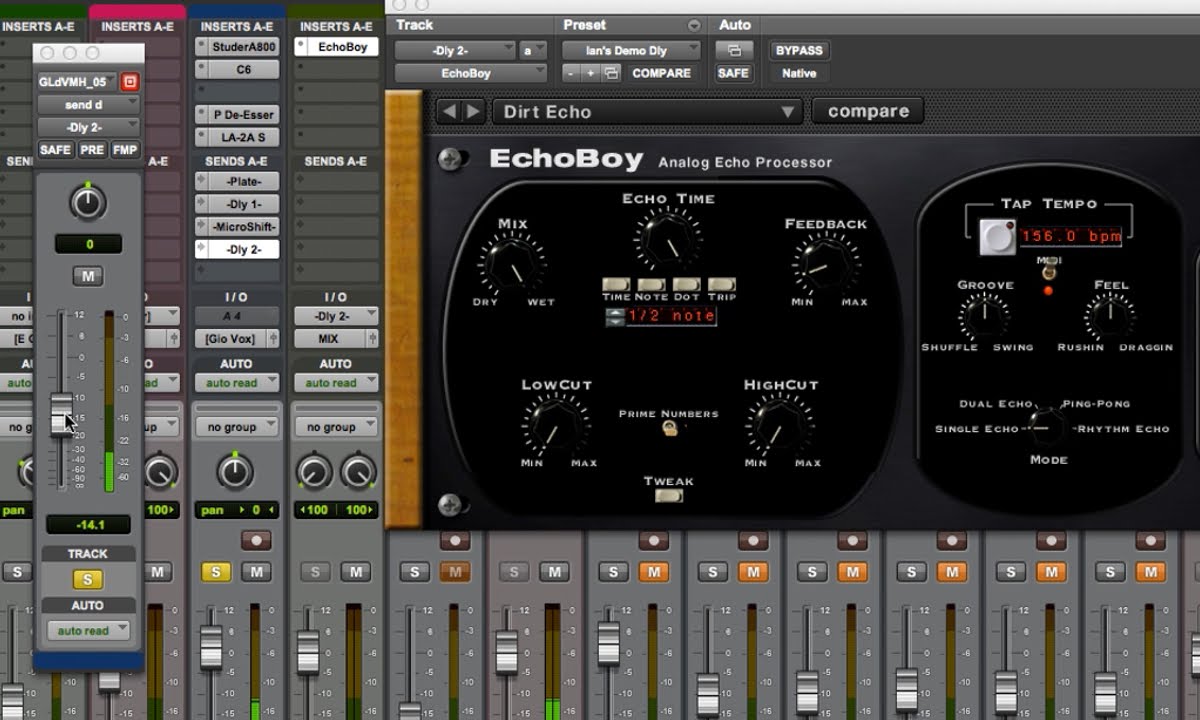
Task: Open the GLdVMH_05 track selector dropdown
Action: tap(77, 82)
